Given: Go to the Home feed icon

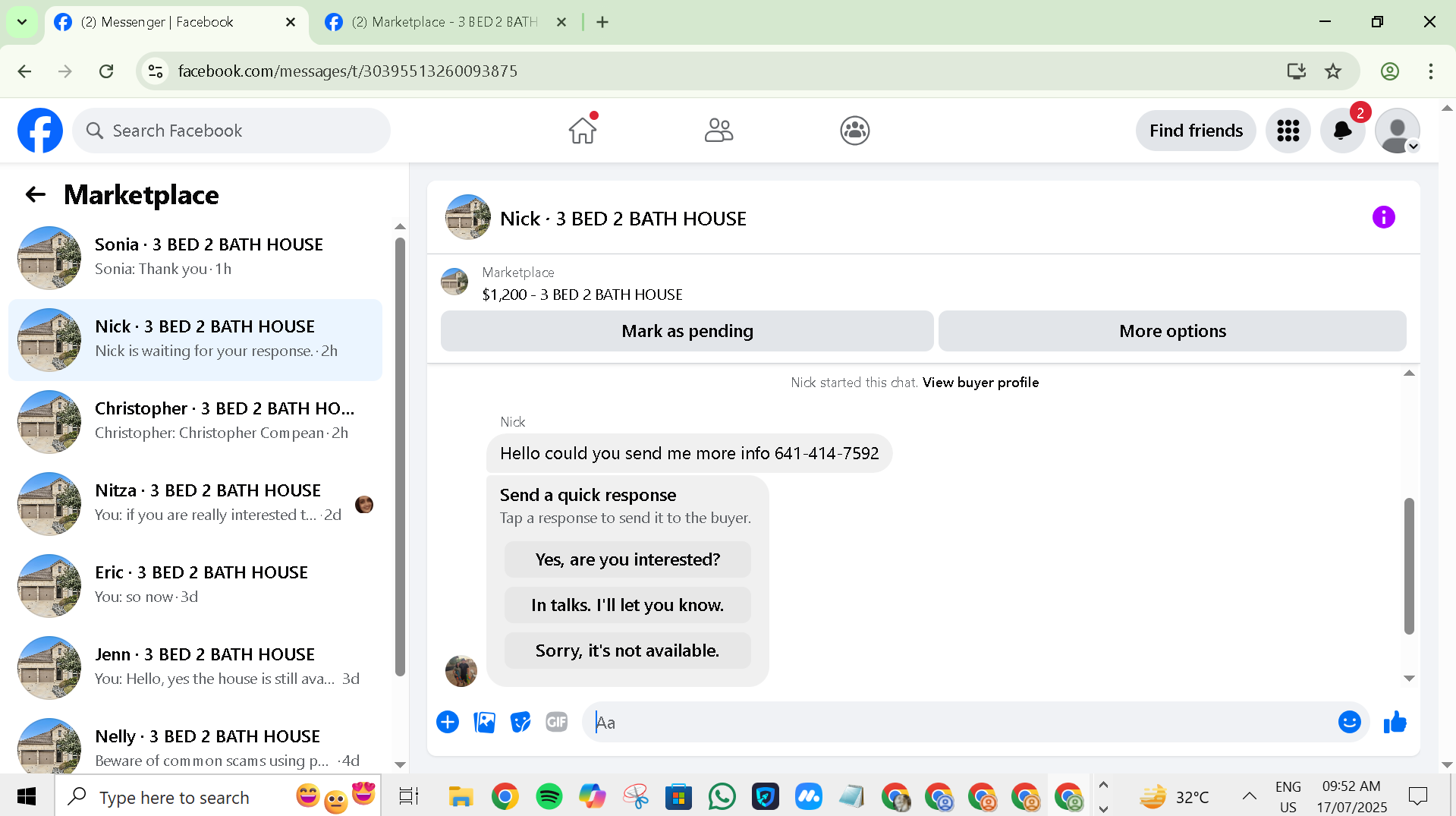Looking at the screenshot, I should click(x=583, y=131).
